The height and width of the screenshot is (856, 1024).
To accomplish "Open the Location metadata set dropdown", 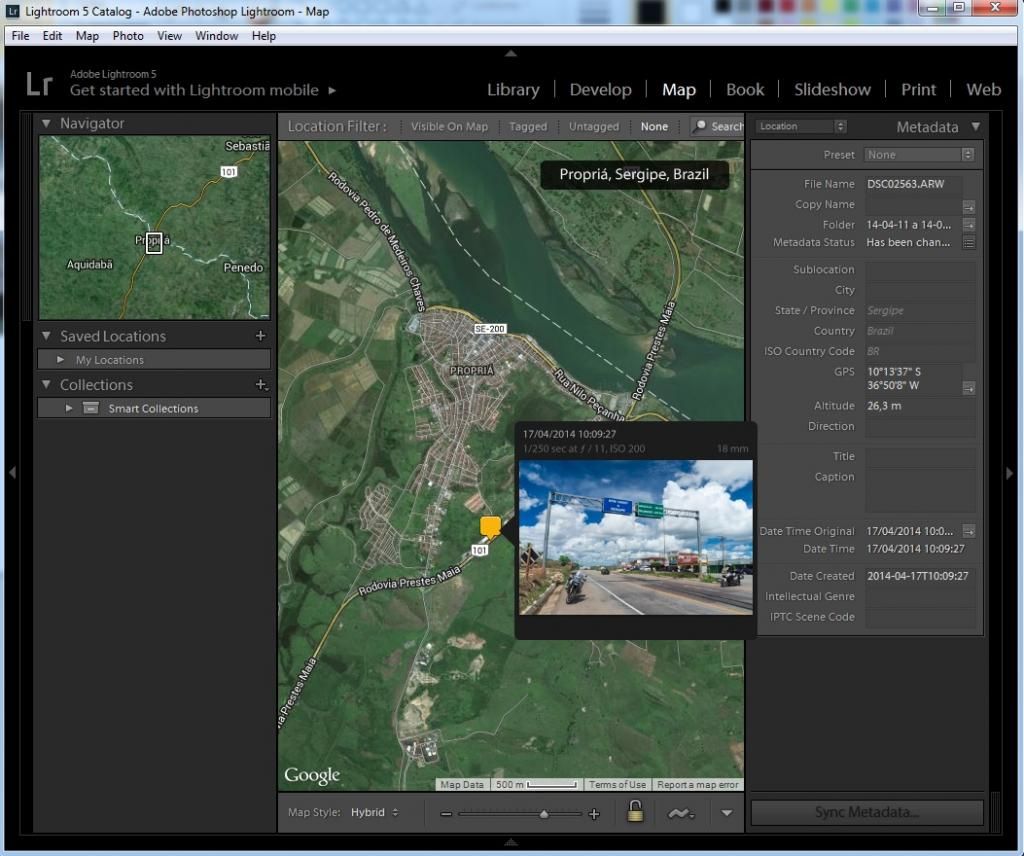I will tap(801, 126).
